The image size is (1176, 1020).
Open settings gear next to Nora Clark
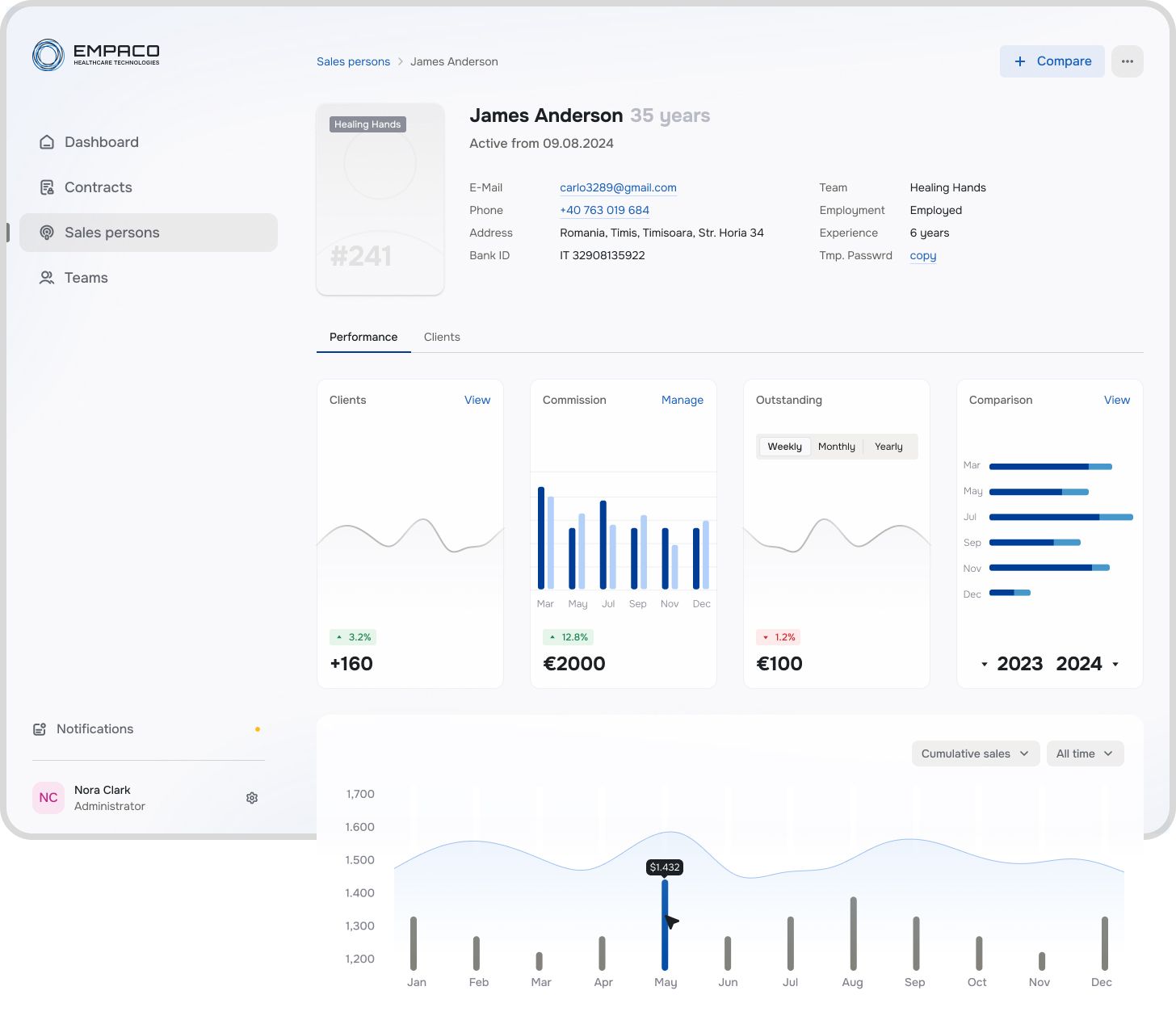(x=252, y=798)
